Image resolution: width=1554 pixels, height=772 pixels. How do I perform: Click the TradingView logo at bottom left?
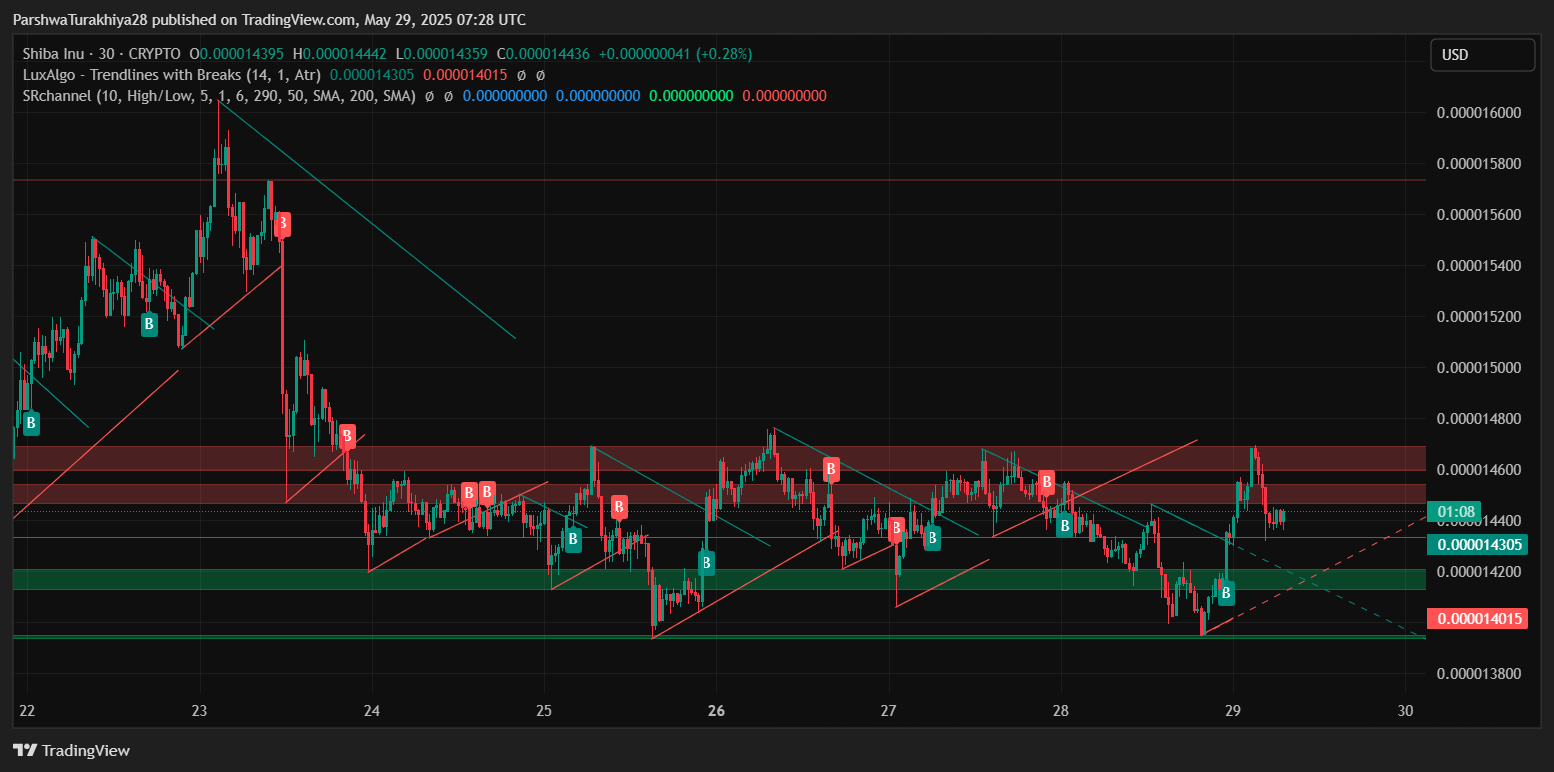(x=71, y=750)
